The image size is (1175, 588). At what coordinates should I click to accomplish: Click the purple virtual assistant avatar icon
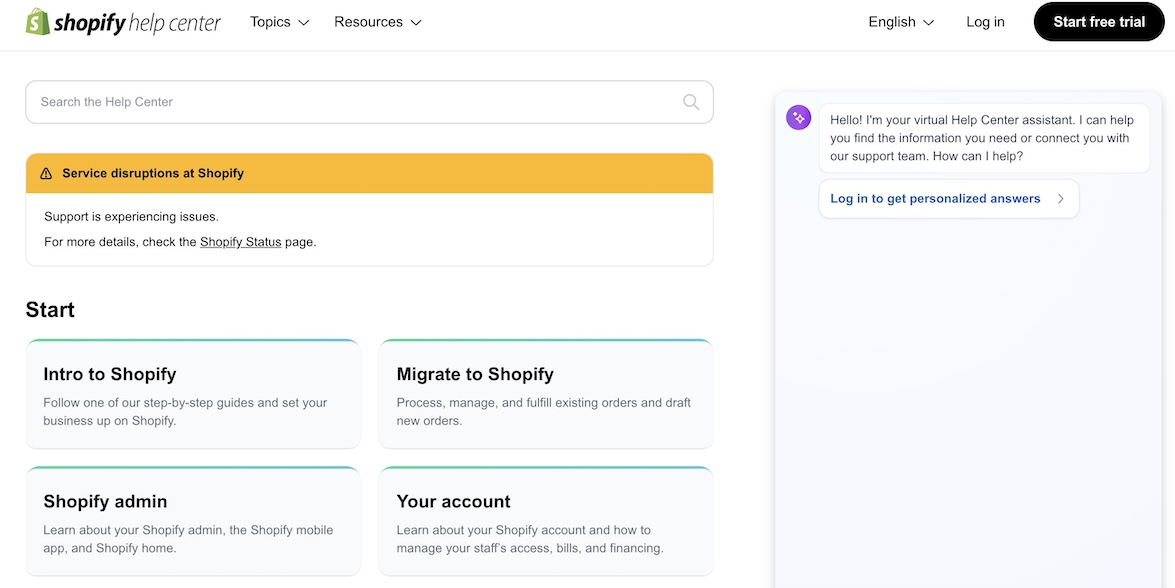pyautogui.click(x=798, y=118)
